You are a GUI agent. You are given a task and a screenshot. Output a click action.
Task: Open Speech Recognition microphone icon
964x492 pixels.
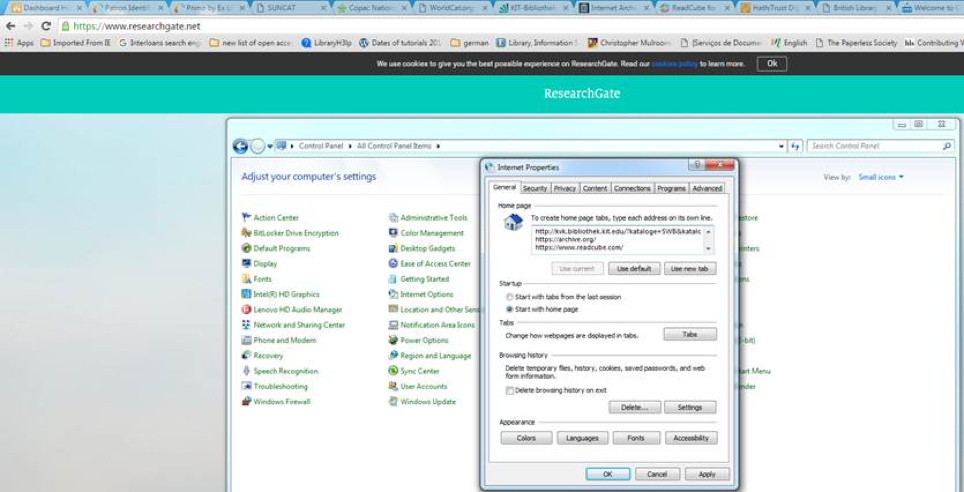[247, 371]
